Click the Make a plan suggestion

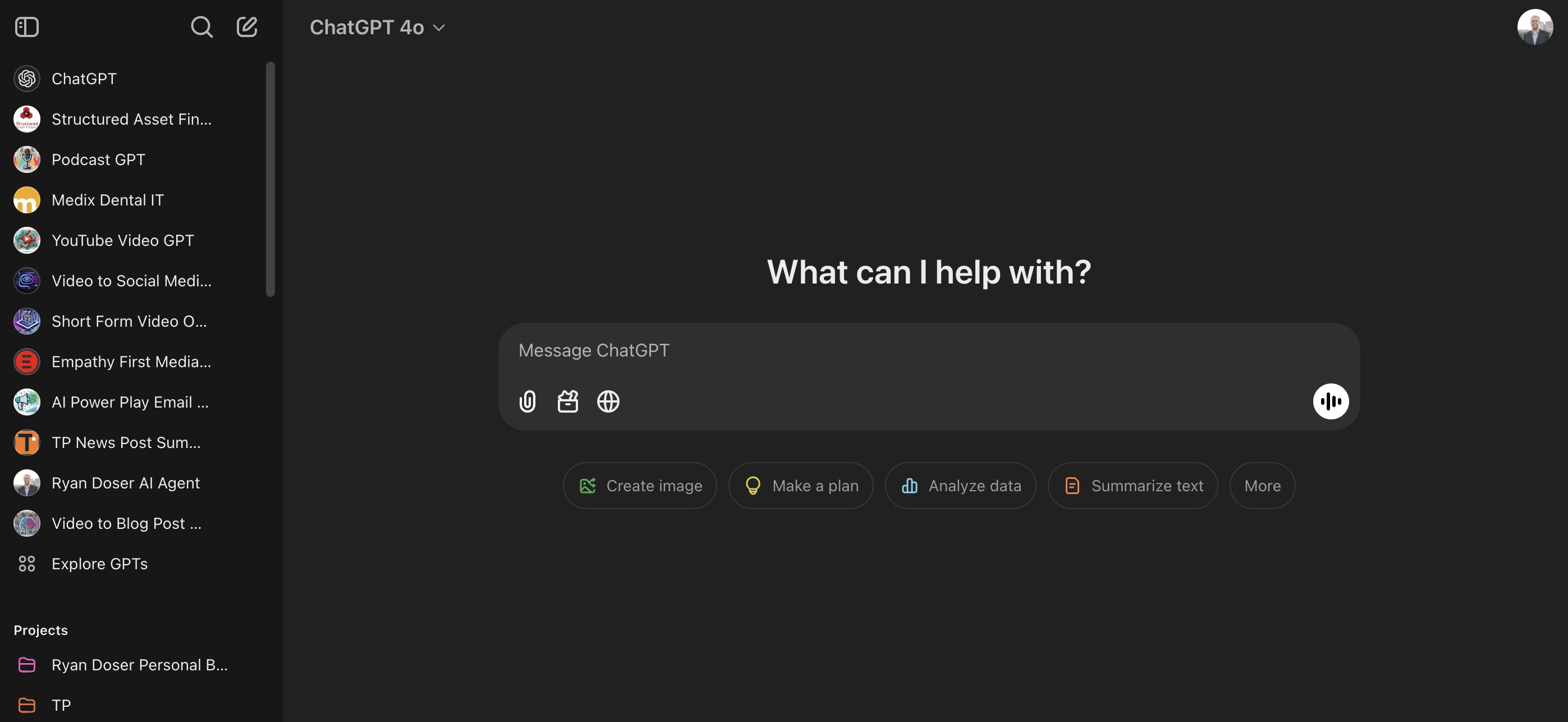pyautogui.click(x=800, y=485)
